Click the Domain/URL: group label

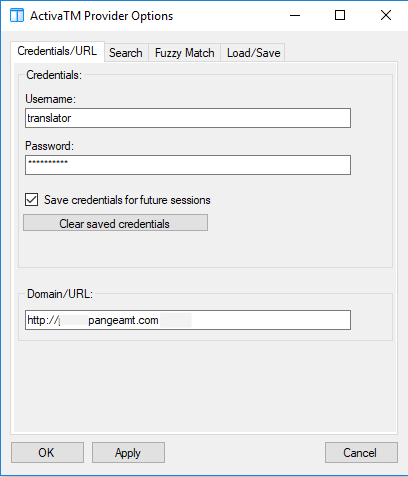click(x=60, y=294)
